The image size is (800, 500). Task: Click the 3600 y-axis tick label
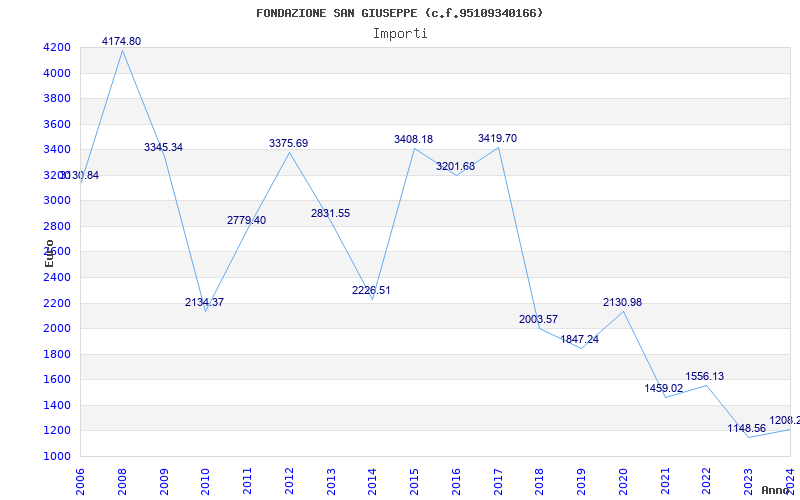57,124
